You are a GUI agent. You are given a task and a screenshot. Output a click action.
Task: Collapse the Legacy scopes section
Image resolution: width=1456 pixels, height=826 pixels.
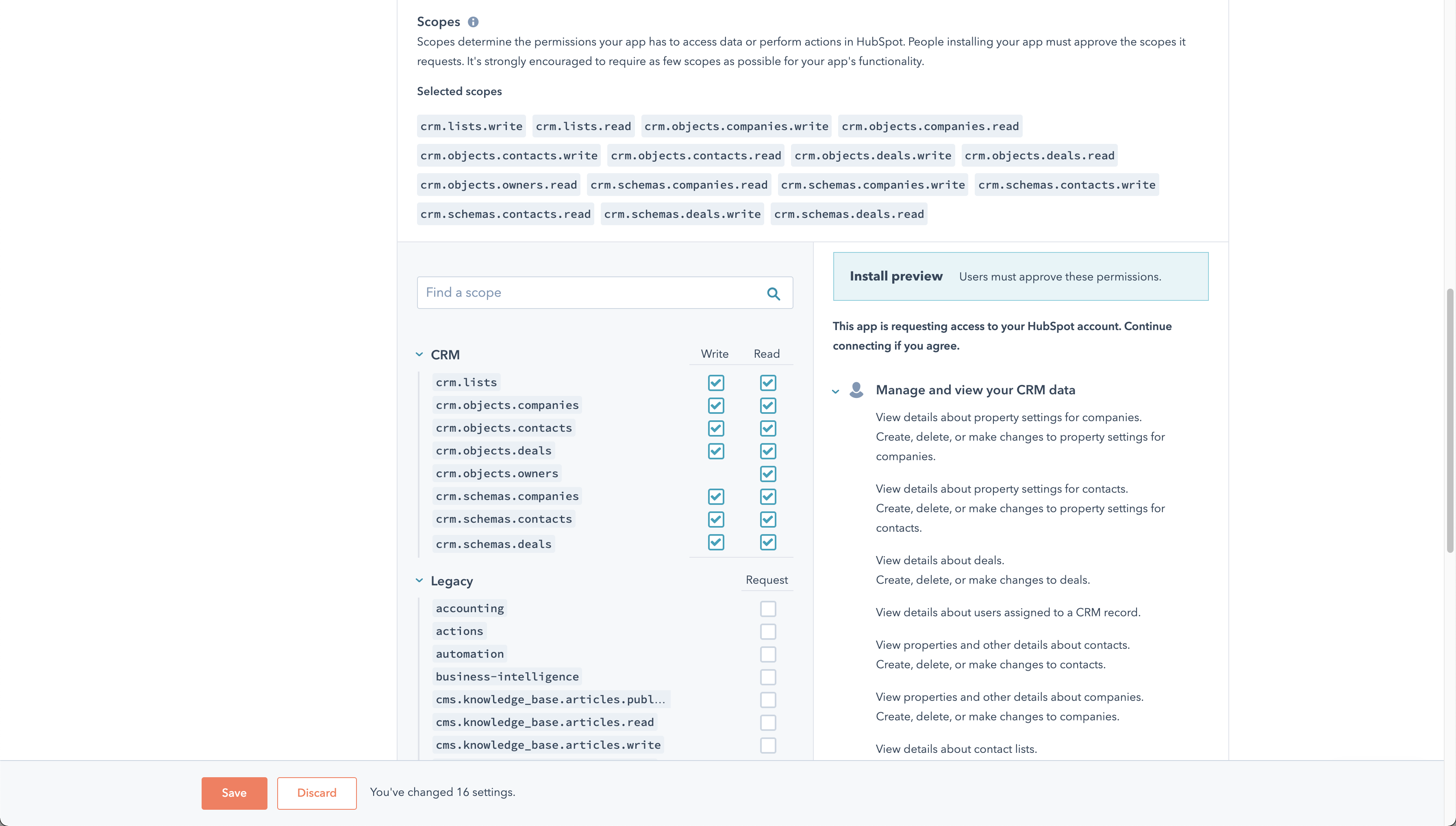419,580
